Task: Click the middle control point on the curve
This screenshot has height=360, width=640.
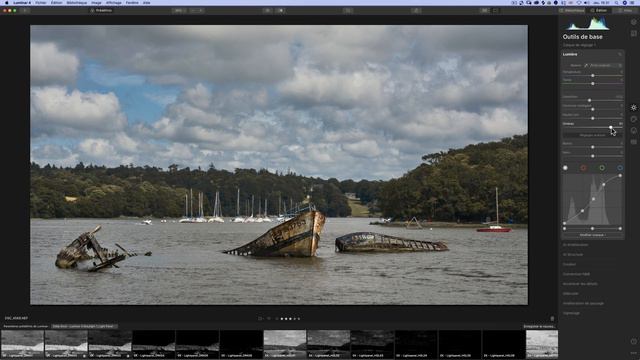Action: 593,199
